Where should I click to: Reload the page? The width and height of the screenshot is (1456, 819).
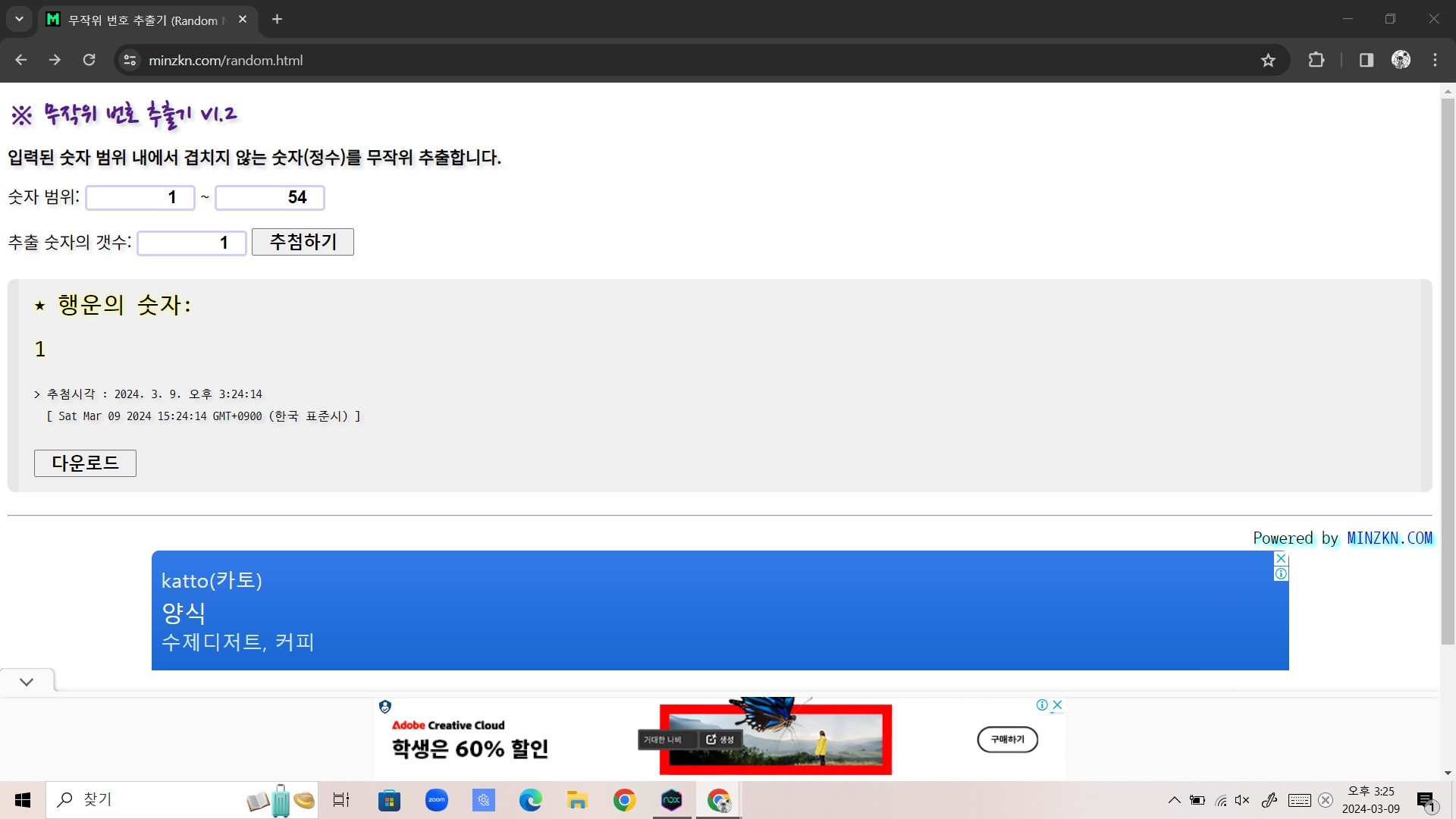click(89, 60)
